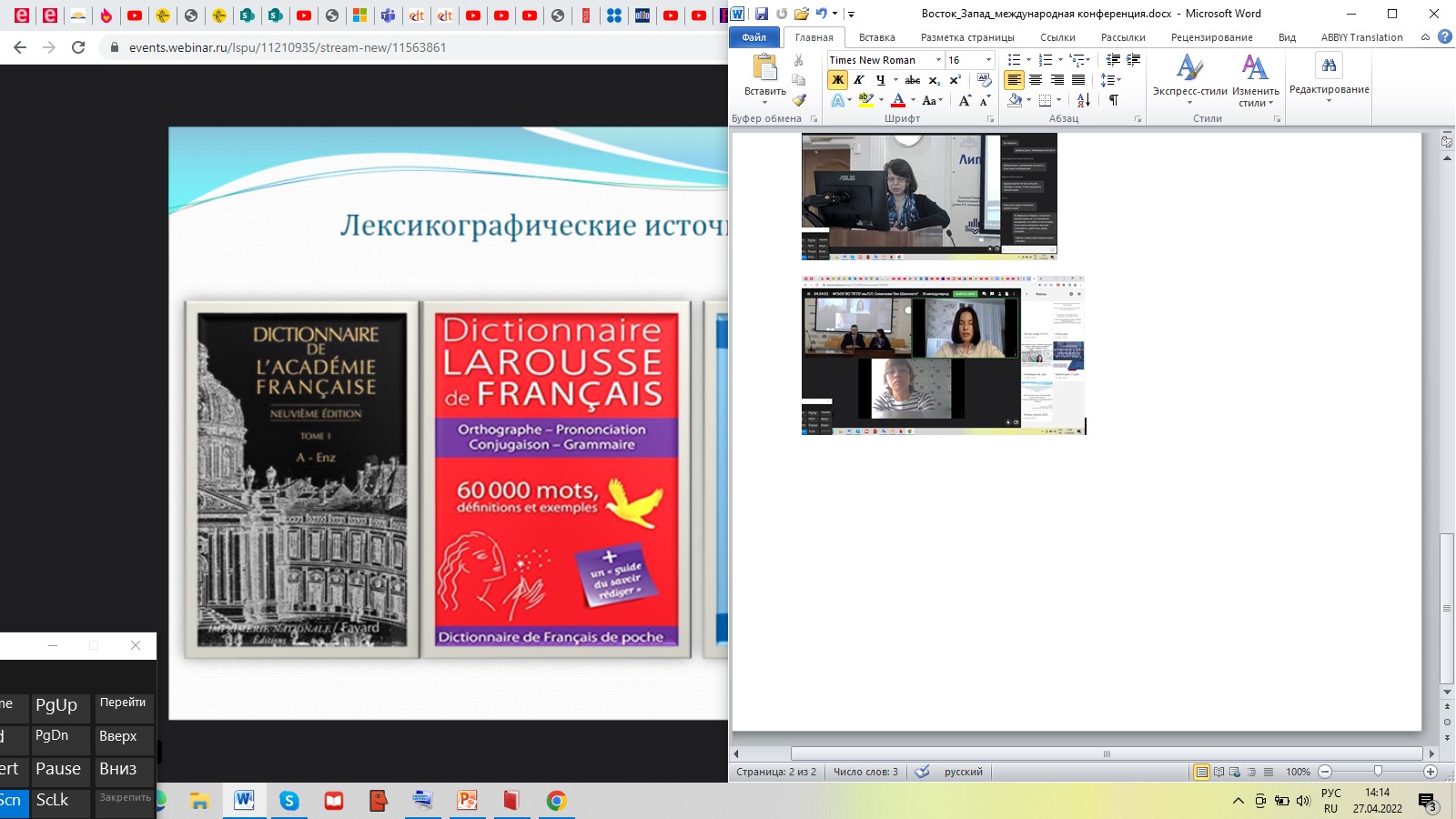This screenshot has height=819, width=1456.
Task: Sort text alphabetically in the paragraph group
Action: [x=1083, y=100]
